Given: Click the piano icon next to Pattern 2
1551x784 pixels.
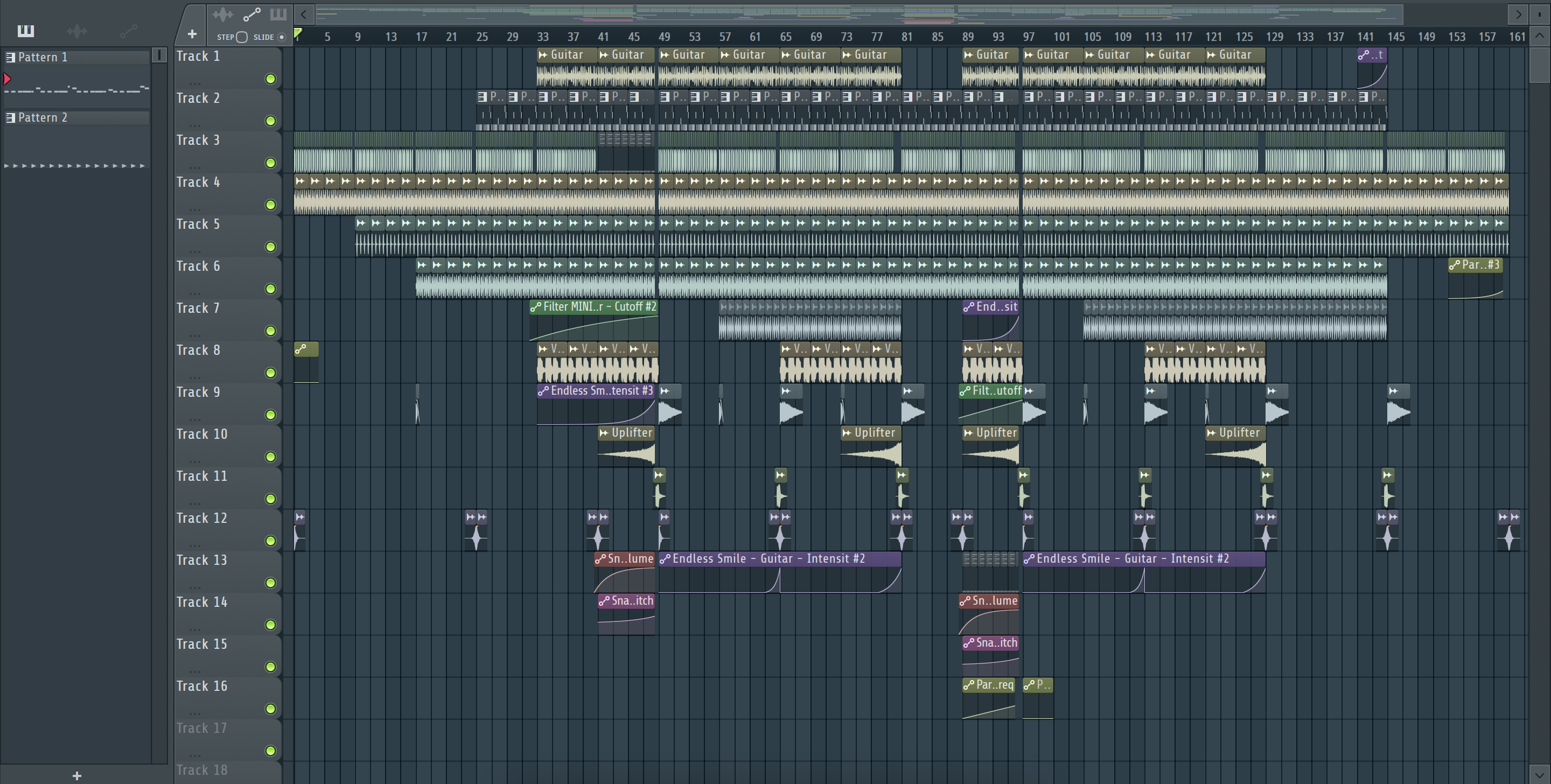Looking at the screenshot, I should coord(10,117).
